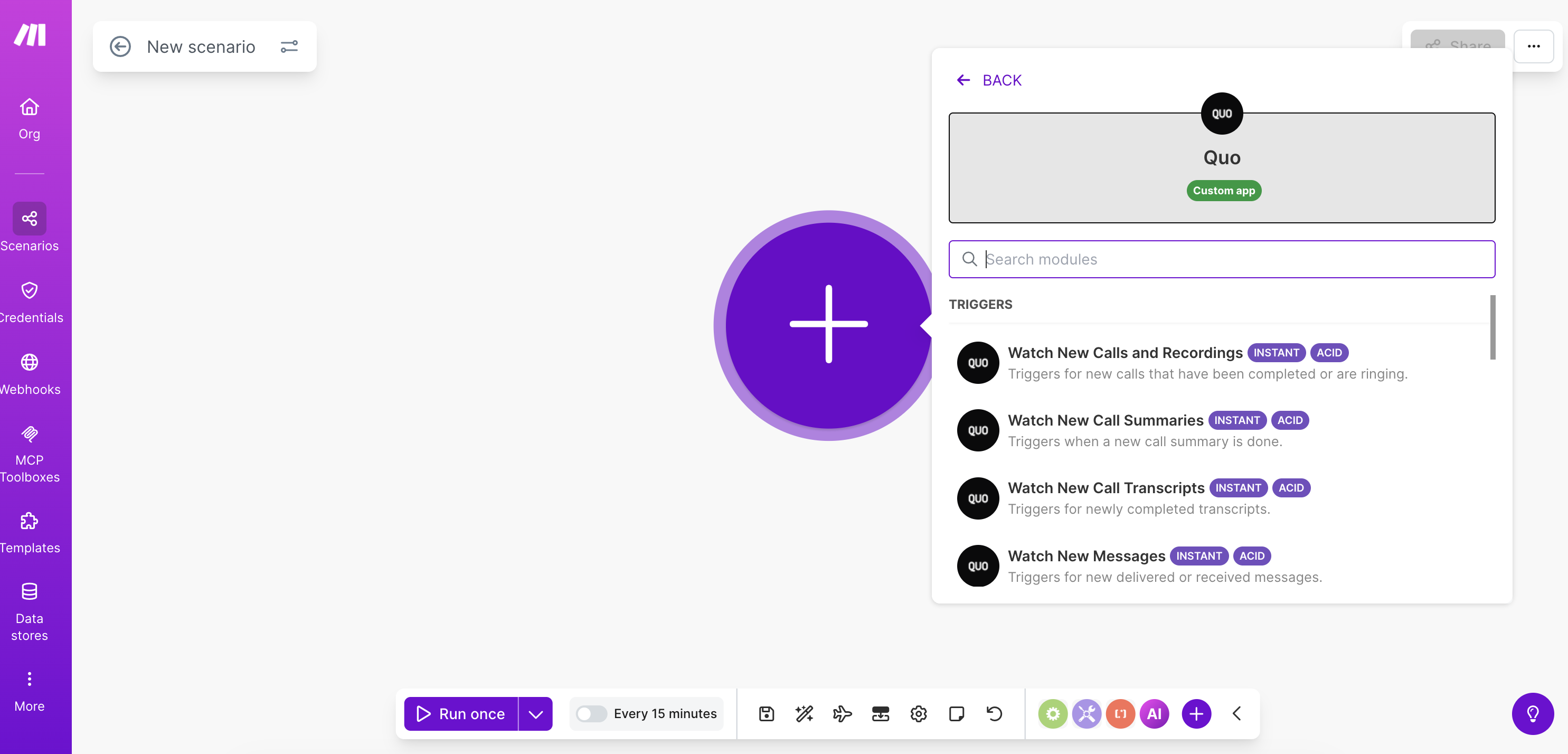Click the Search modules input field
This screenshot has height=754, width=1568.
pyautogui.click(x=1222, y=259)
